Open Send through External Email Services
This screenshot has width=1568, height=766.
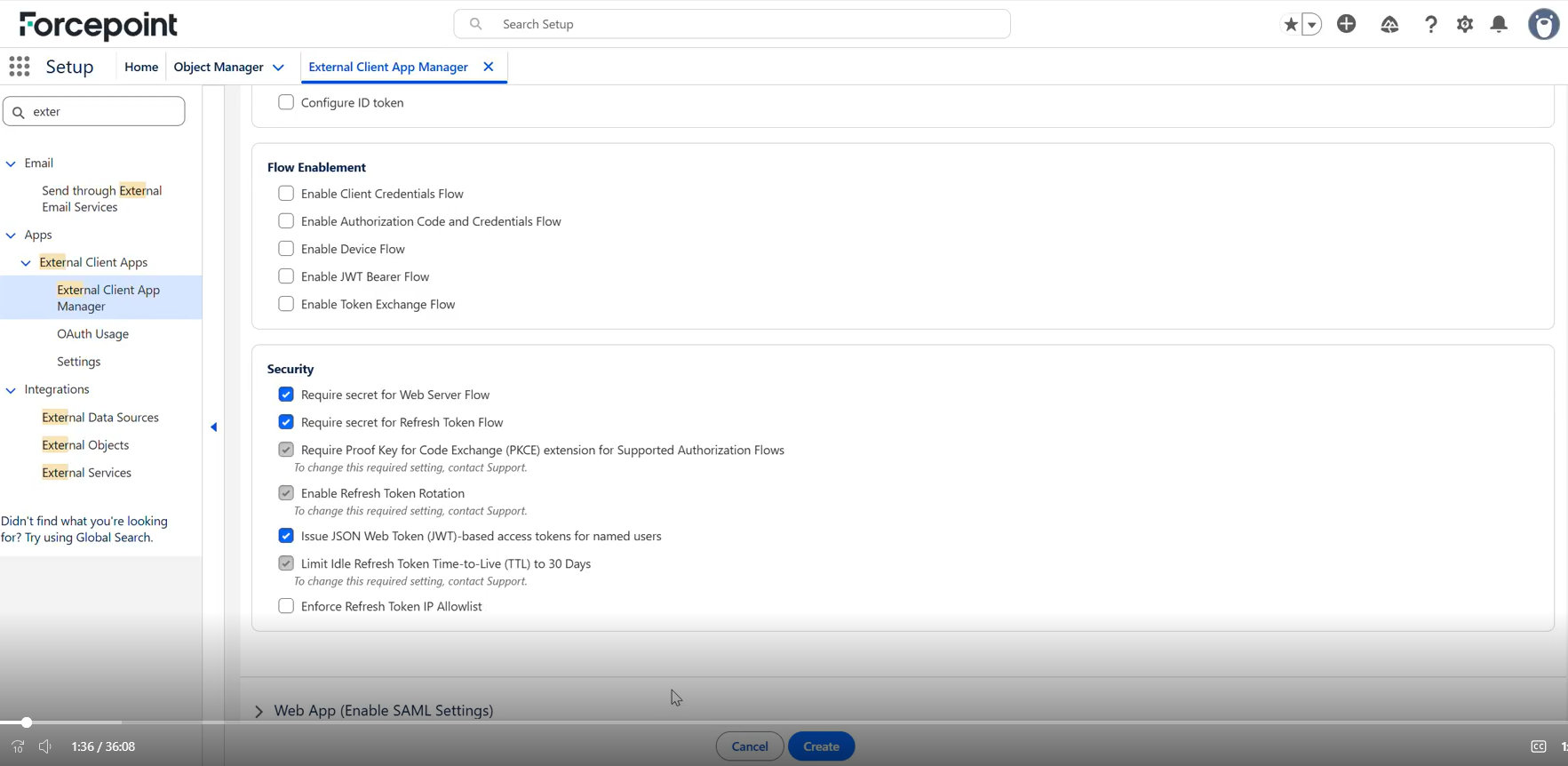[x=102, y=199]
